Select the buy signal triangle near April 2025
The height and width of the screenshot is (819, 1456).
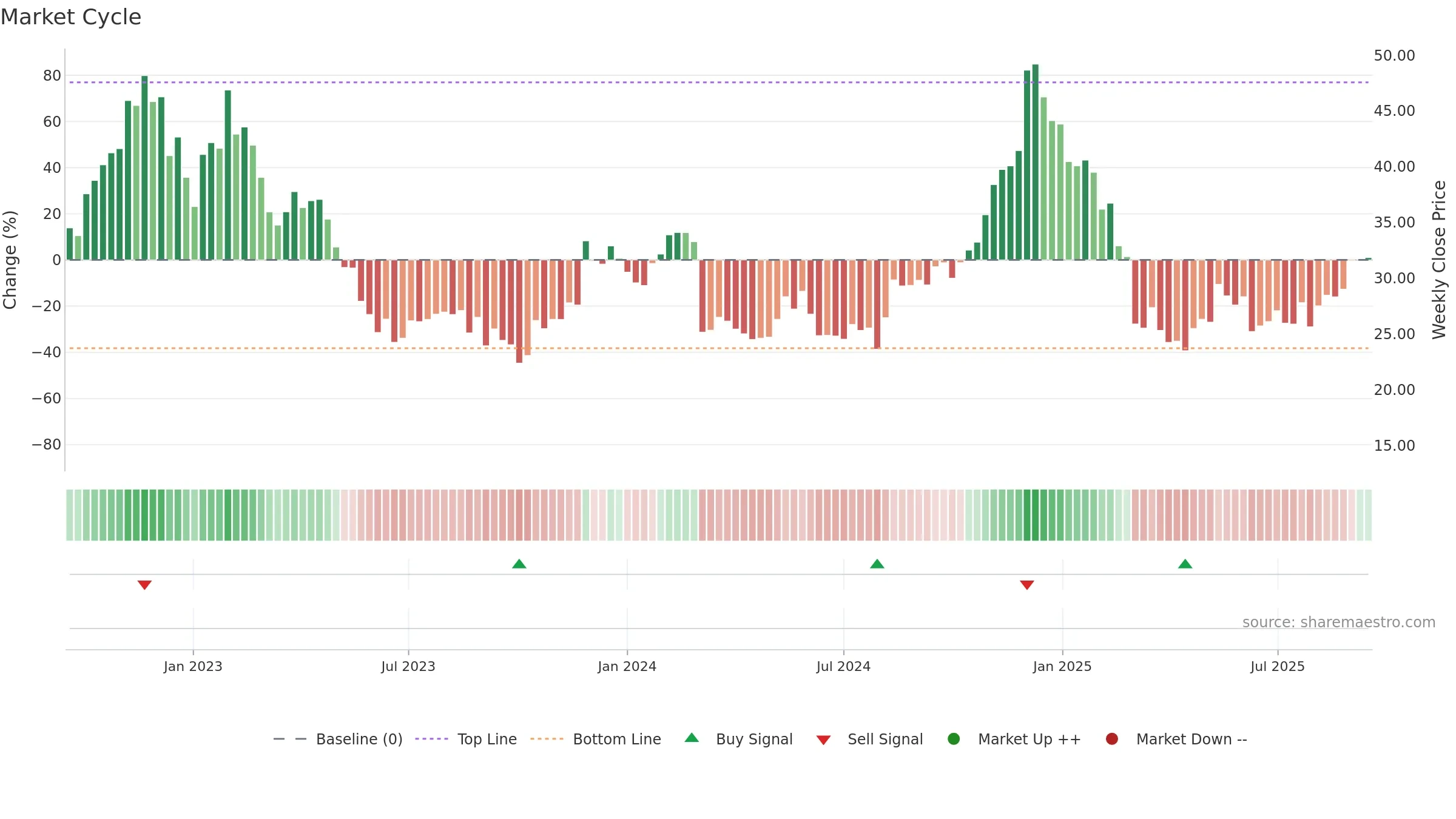point(1185,564)
